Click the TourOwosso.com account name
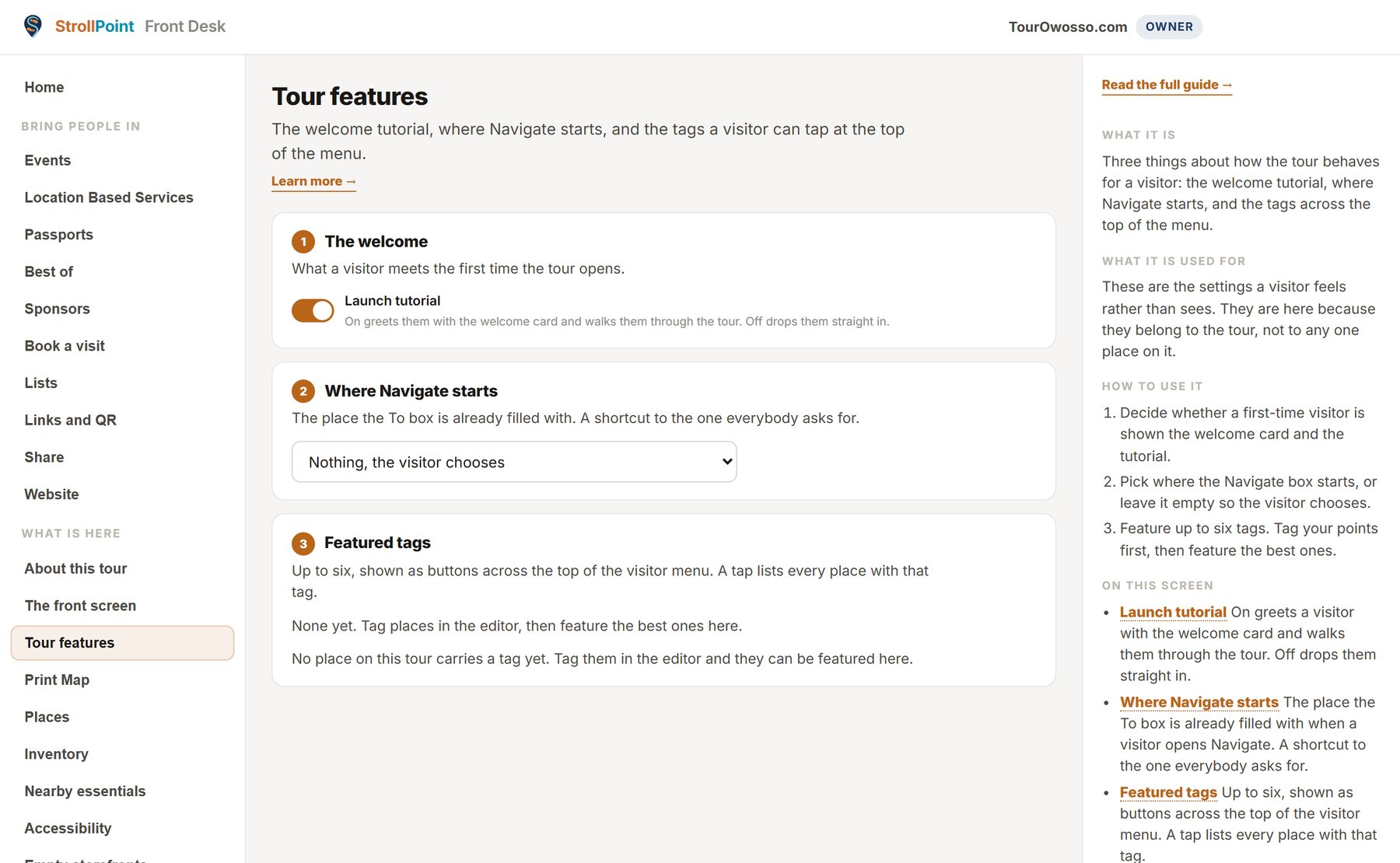Viewport: 1400px width, 863px height. click(1068, 26)
